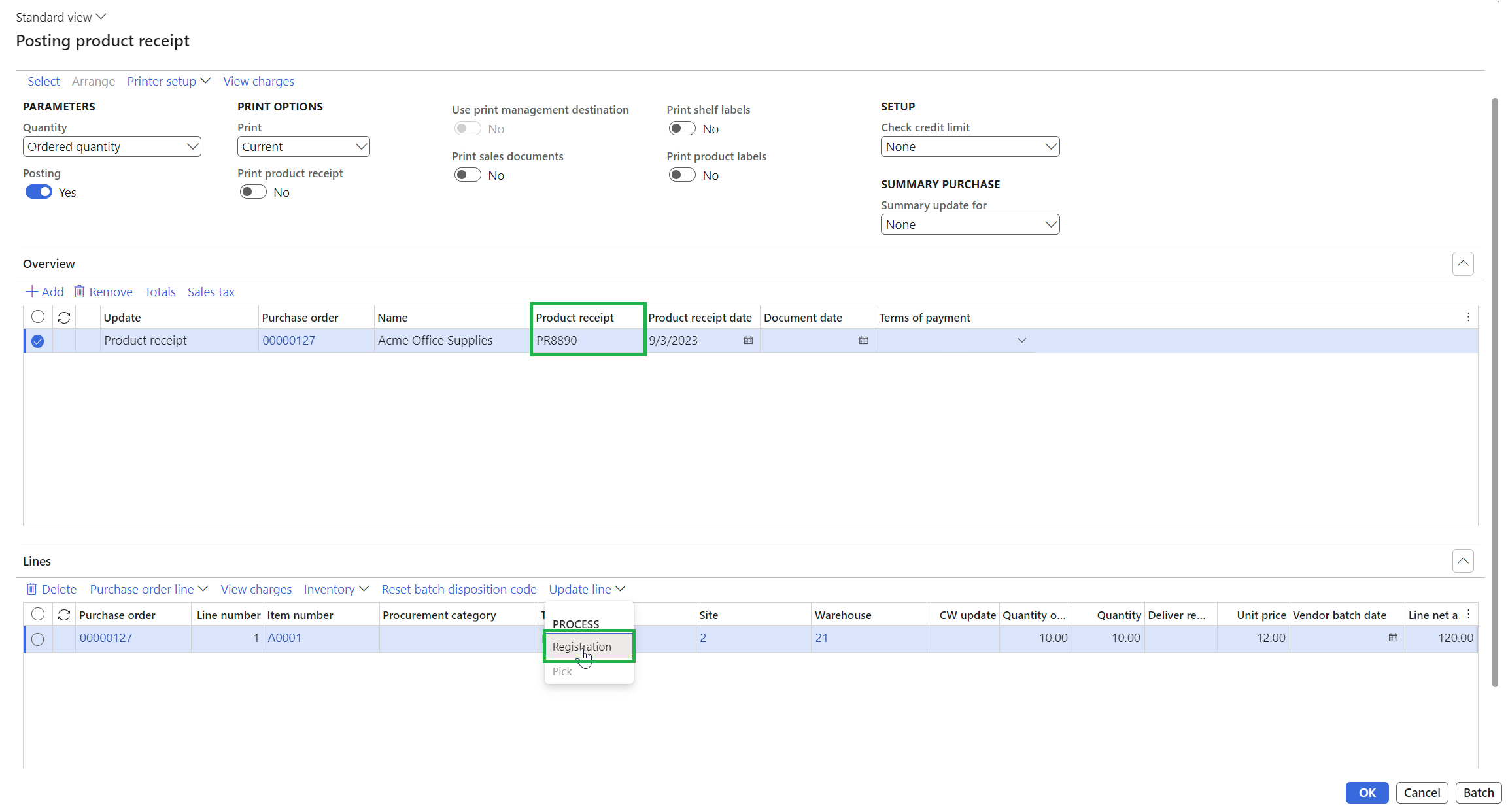Viewport: 1508px width, 812px height.
Task: Toggle Print product receipt switch
Action: (253, 192)
